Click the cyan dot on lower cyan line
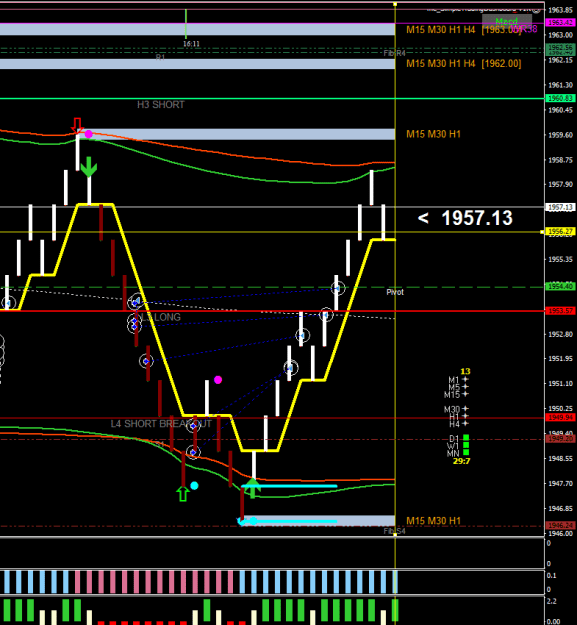The image size is (577, 625). click(253, 521)
